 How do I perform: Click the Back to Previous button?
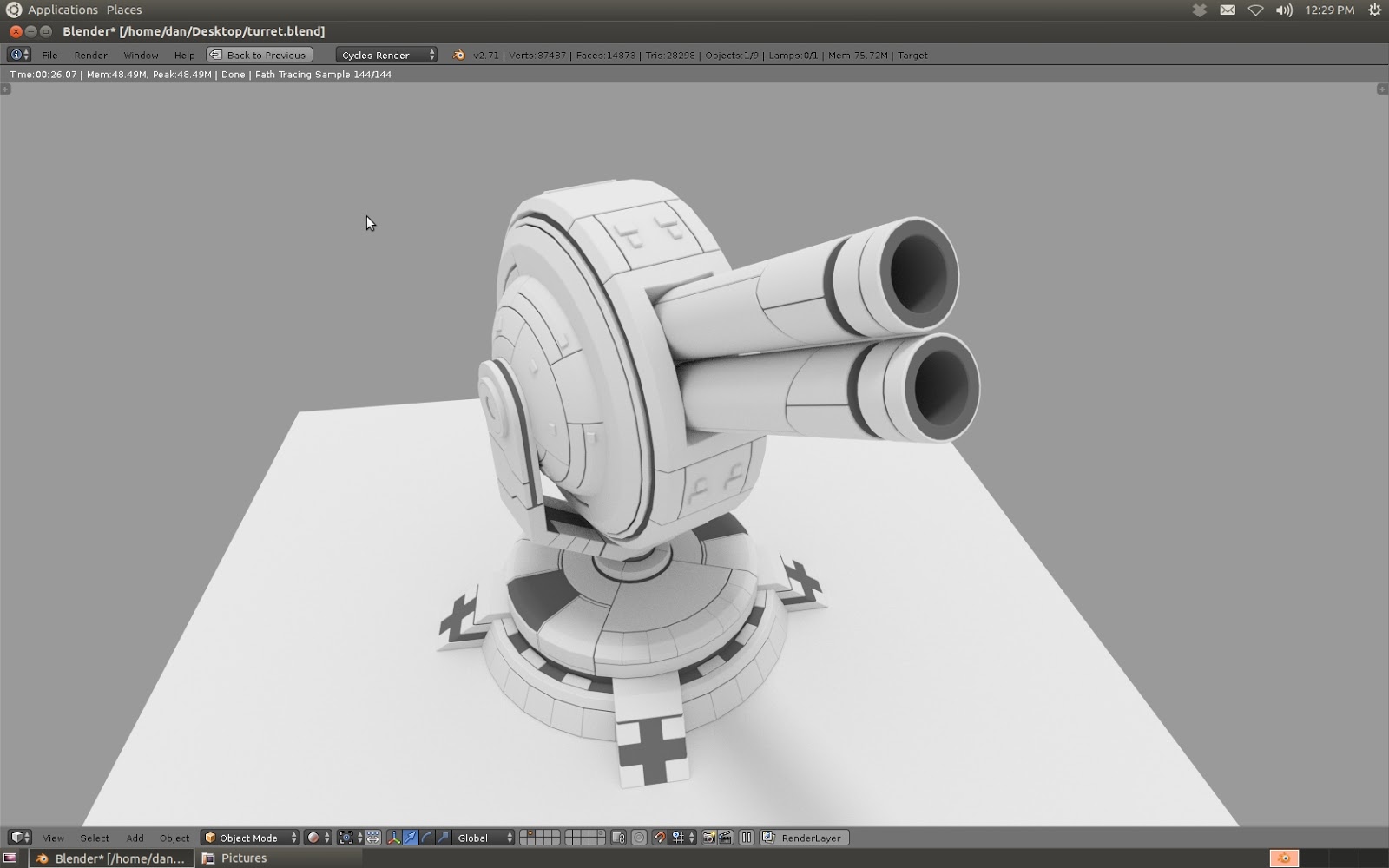258,54
